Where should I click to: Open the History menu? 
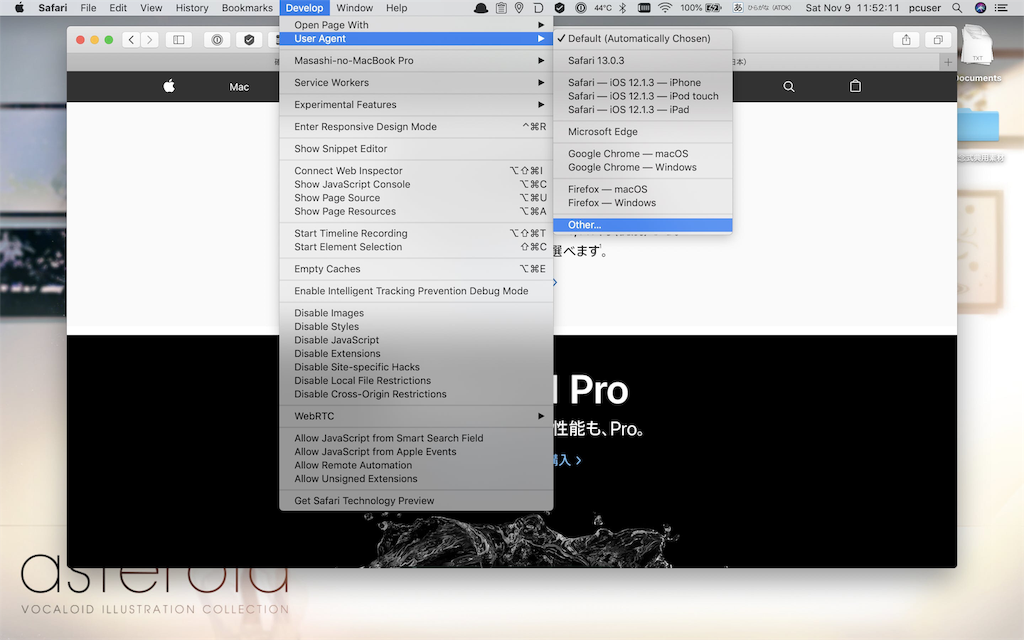[x=192, y=8]
